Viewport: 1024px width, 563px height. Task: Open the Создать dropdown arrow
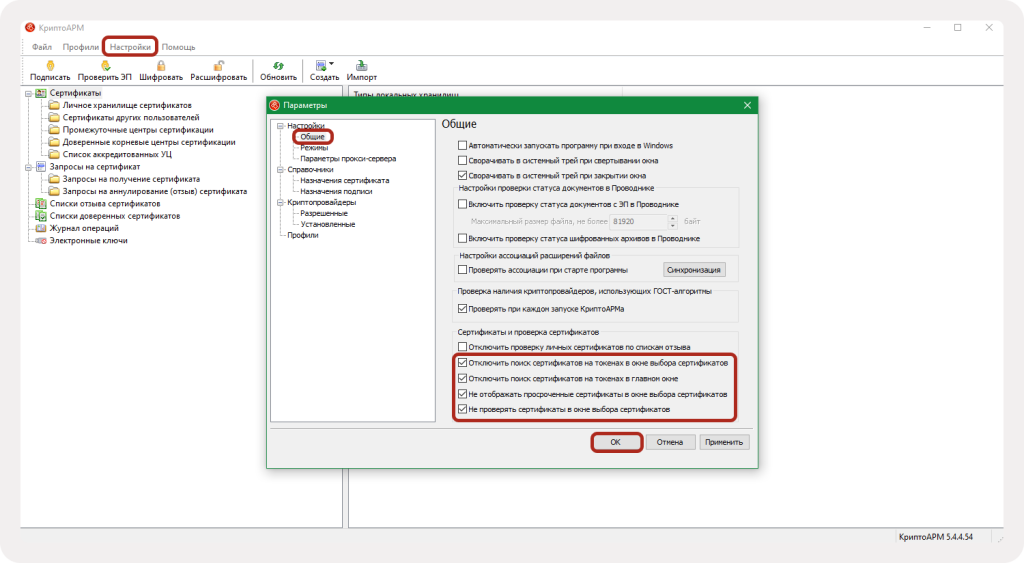point(332,63)
